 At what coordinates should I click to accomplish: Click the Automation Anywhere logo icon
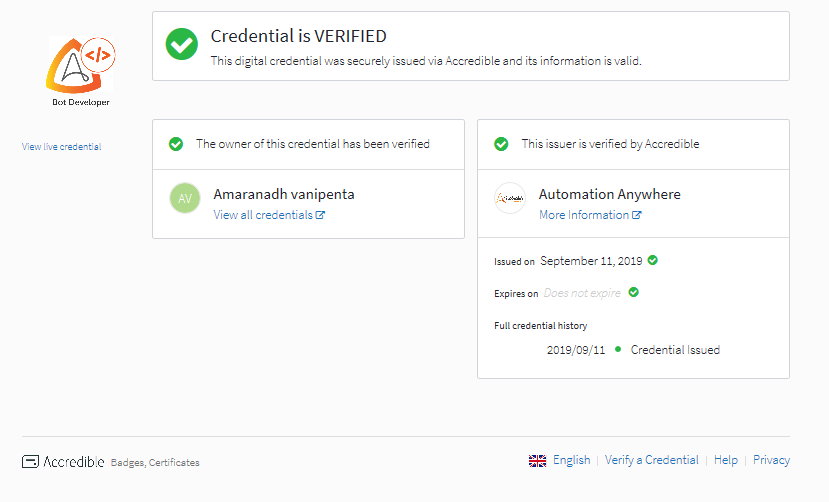(x=510, y=198)
